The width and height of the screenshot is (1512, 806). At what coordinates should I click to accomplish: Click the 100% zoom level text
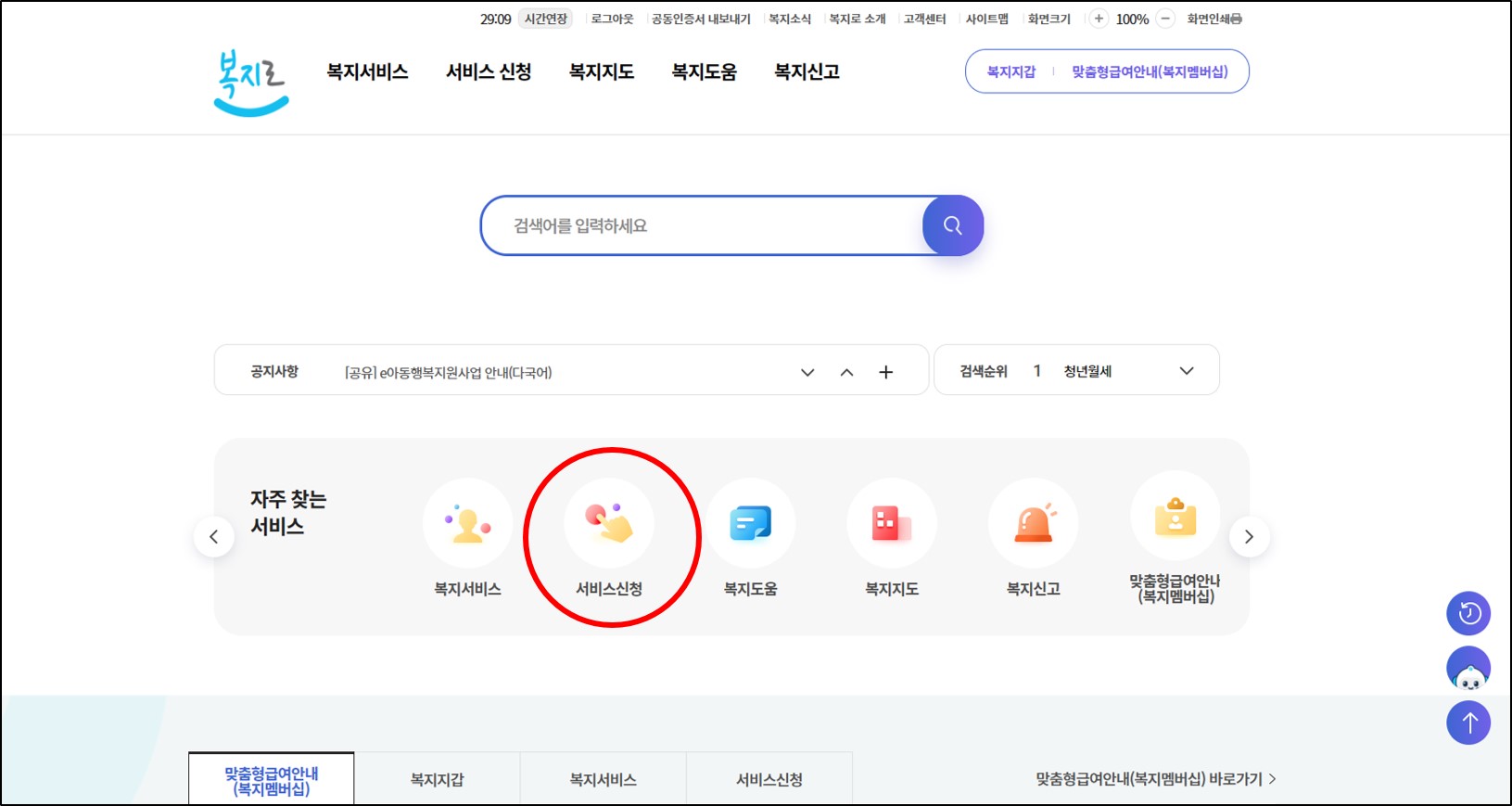[x=1132, y=19]
